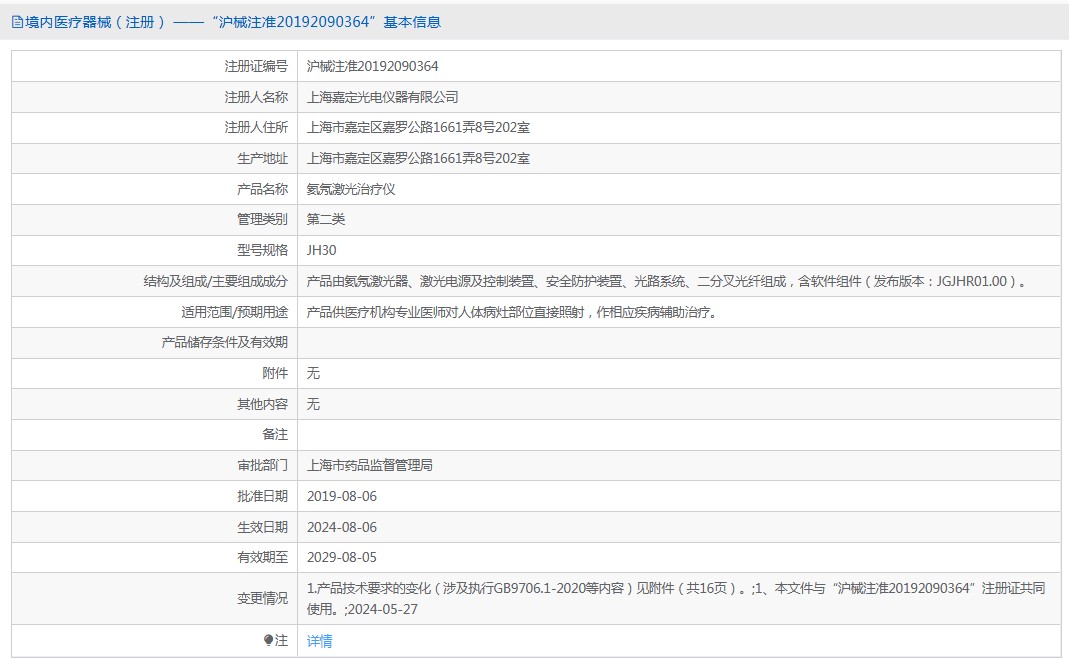The height and width of the screenshot is (666, 1069).
Task: Click the document icon in the page header
Action: 17,22
